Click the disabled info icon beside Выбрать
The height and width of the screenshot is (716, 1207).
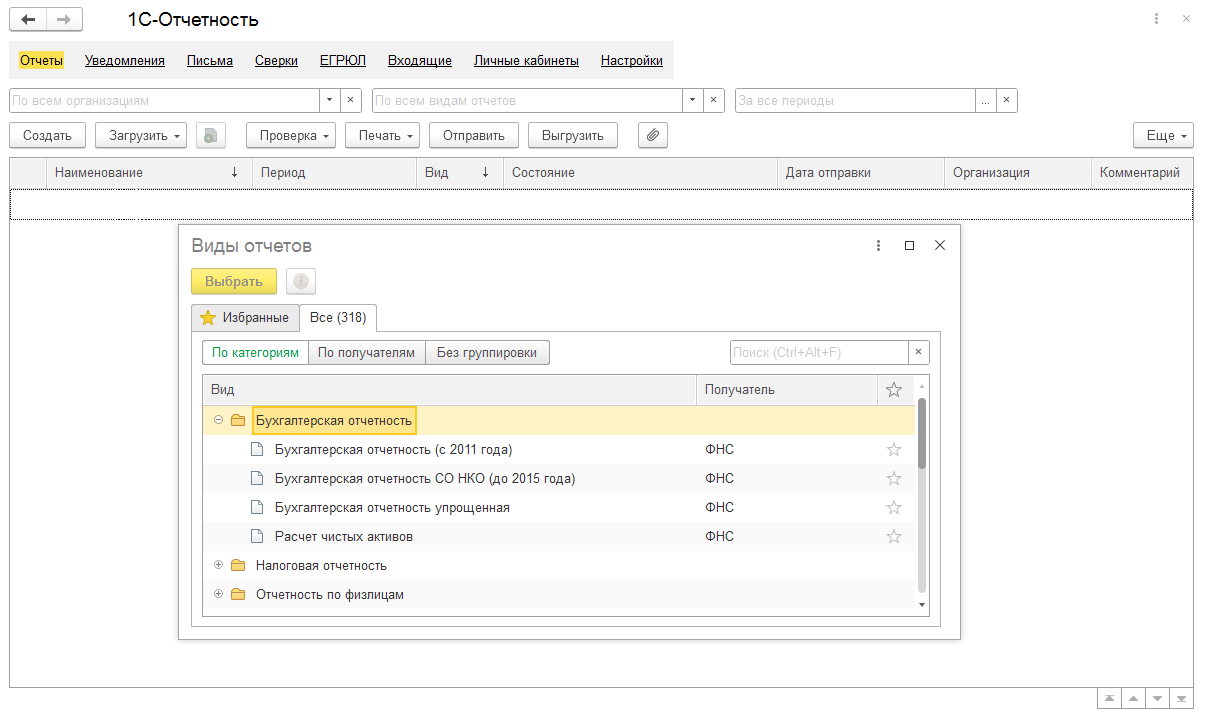pyautogui.click(x=301, y=281)
